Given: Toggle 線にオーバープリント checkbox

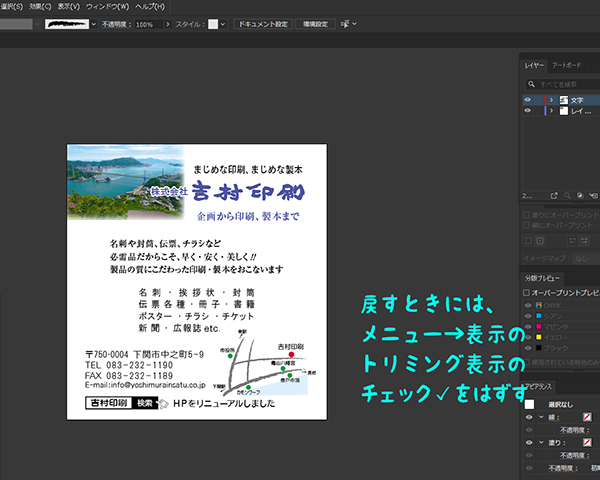Looking at the screenshot, I should pos(527,225).
